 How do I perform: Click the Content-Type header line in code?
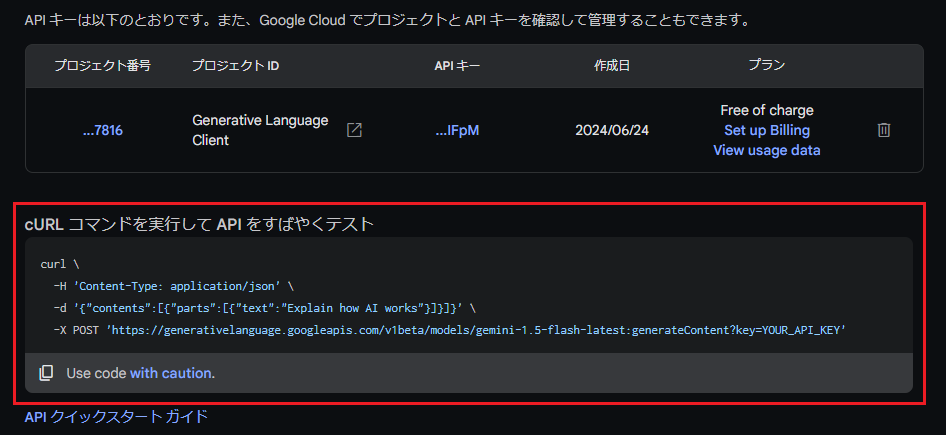(173, 286)
